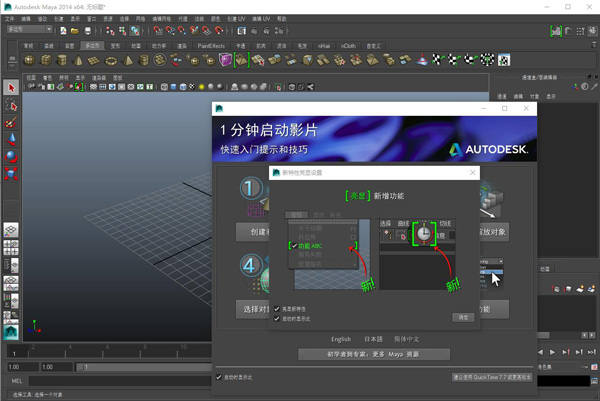Image resolution: width=600 pixels, height=401 pixels.
Task: Switch to four view layout
Action: (x=11, y=248)
